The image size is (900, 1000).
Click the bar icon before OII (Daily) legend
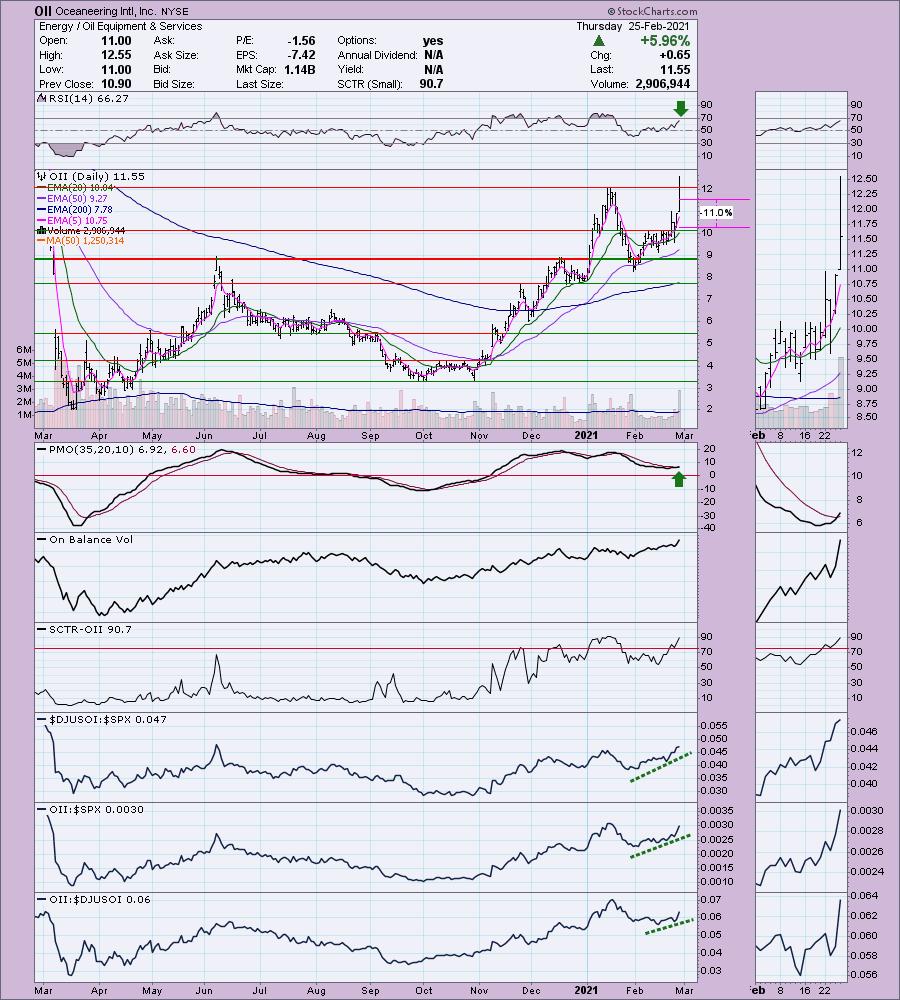coord(41,176)
